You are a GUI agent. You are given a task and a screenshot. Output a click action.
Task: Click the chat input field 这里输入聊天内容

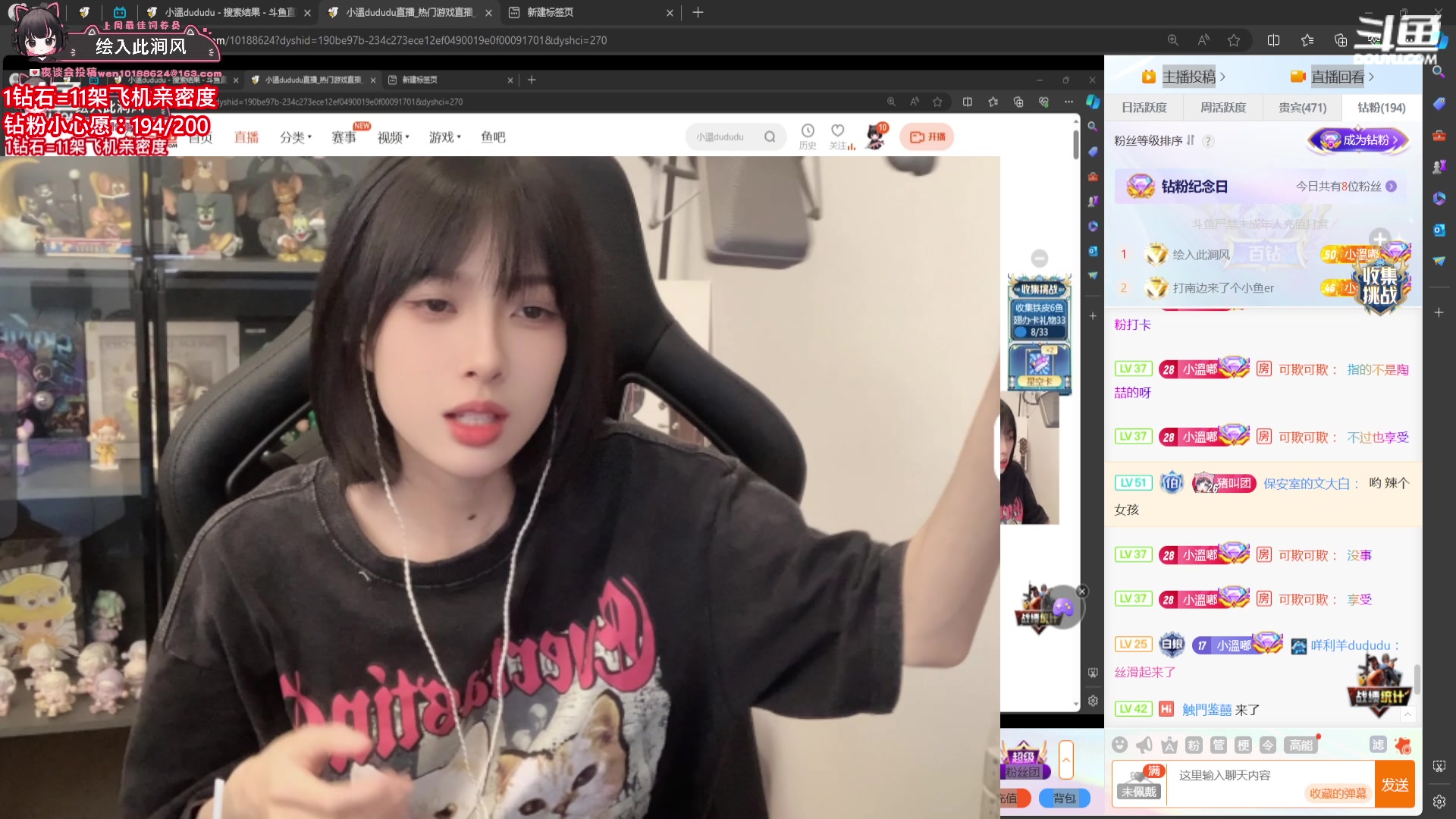tap(1271, 775)
